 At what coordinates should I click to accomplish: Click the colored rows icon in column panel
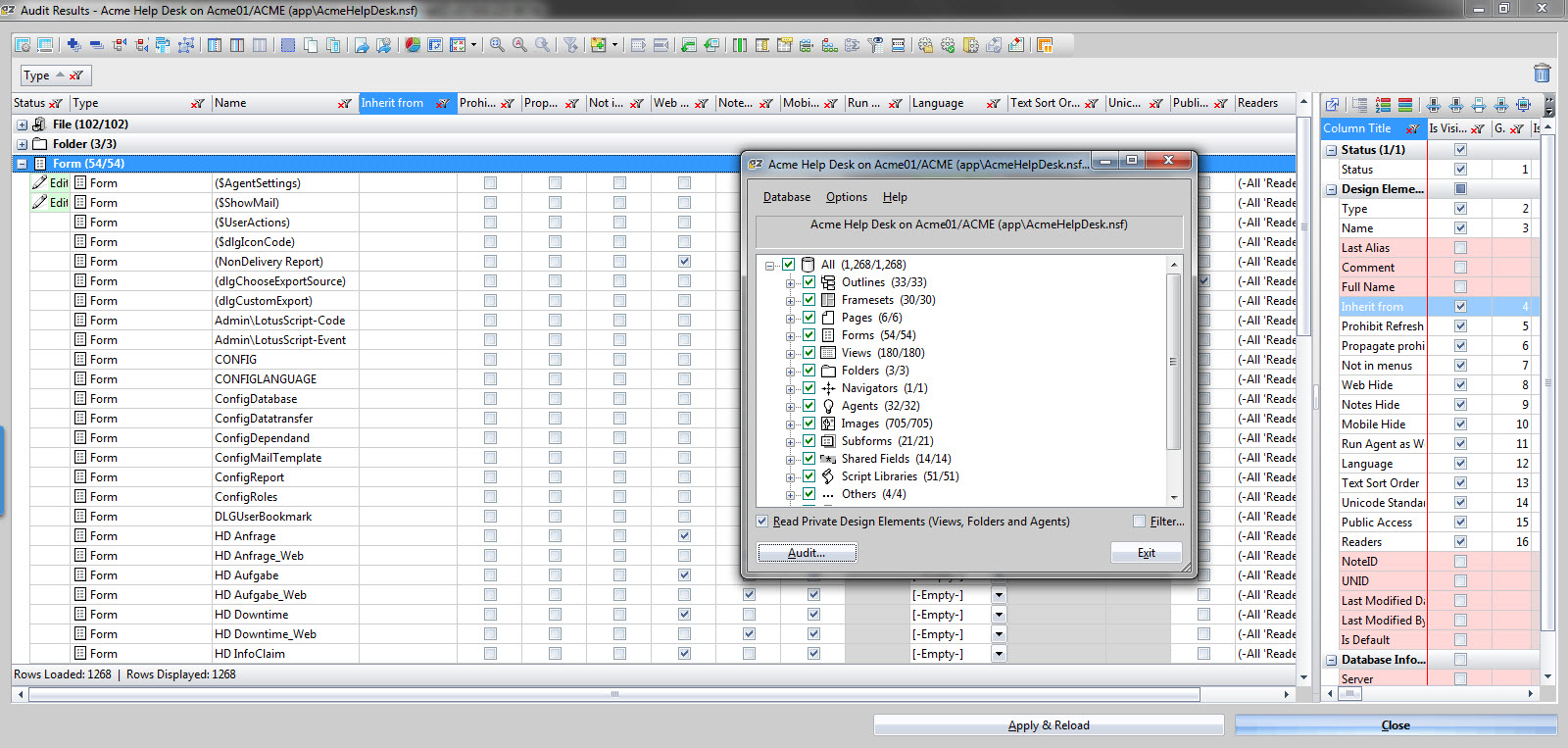1405,105
